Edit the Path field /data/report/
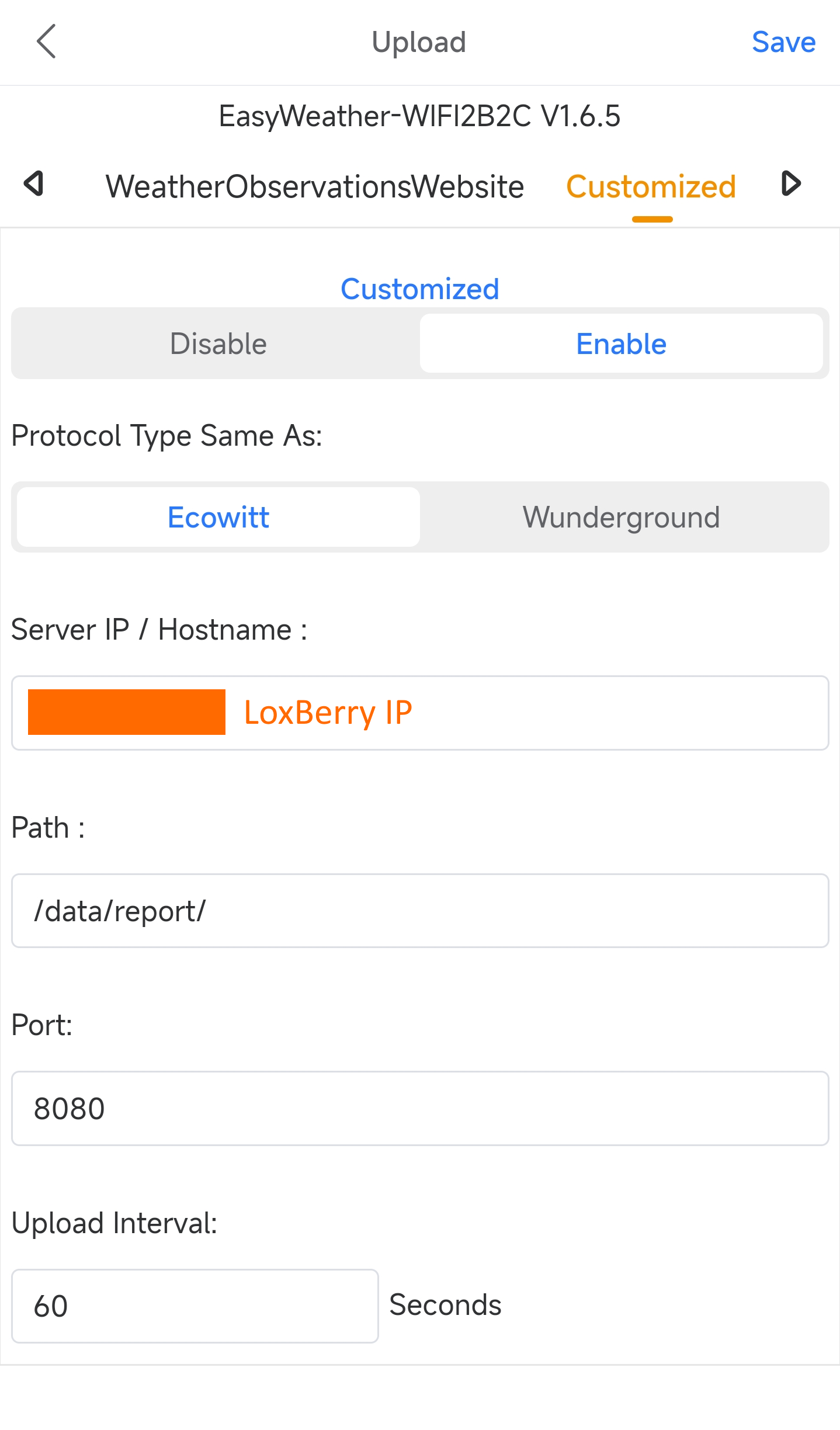This screenshot has width=840, height=1430. pyautogui.click(x=419, y=911)
